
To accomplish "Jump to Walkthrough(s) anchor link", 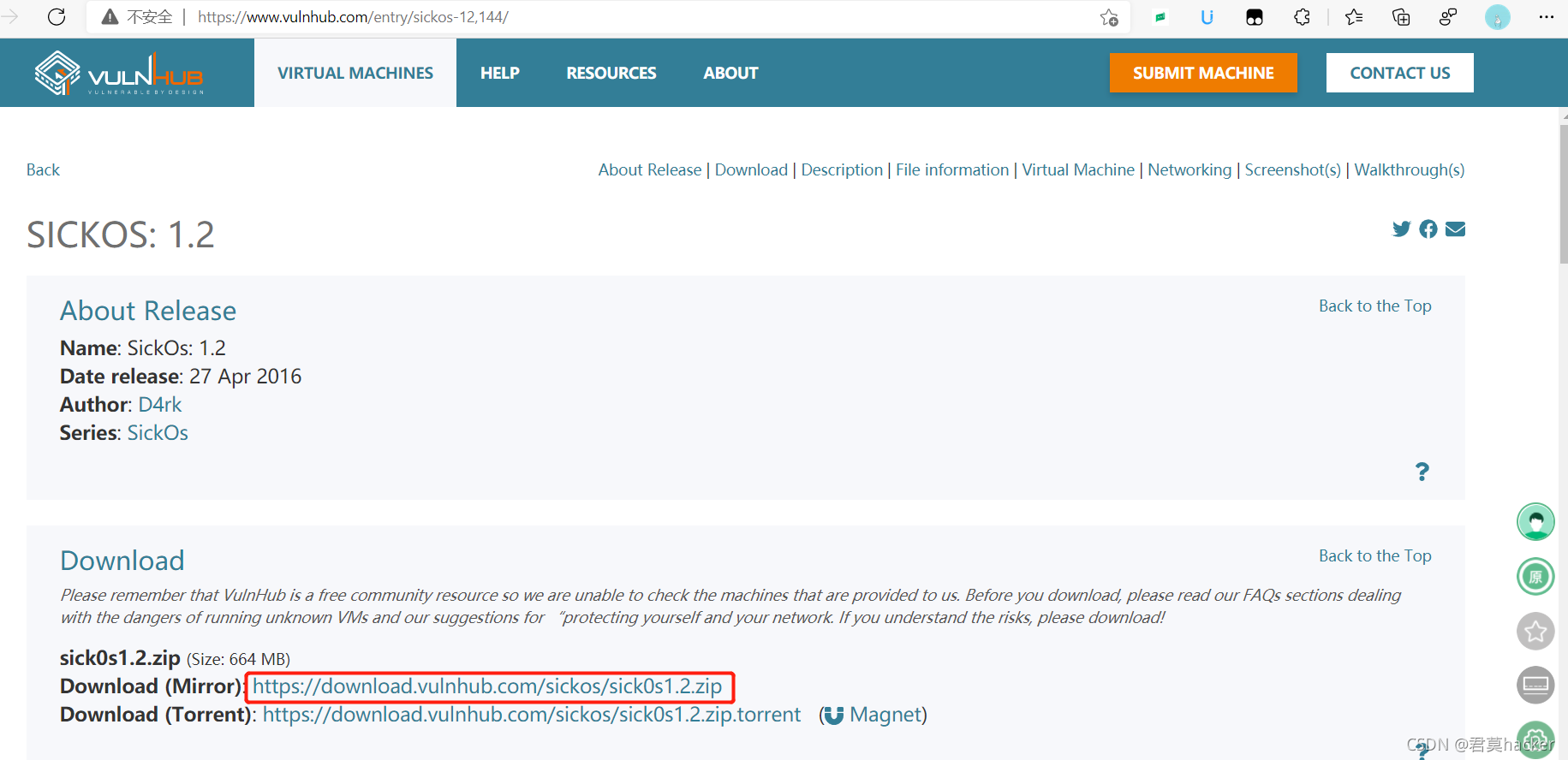I will pyautogui.click(x=1410, y=169).
